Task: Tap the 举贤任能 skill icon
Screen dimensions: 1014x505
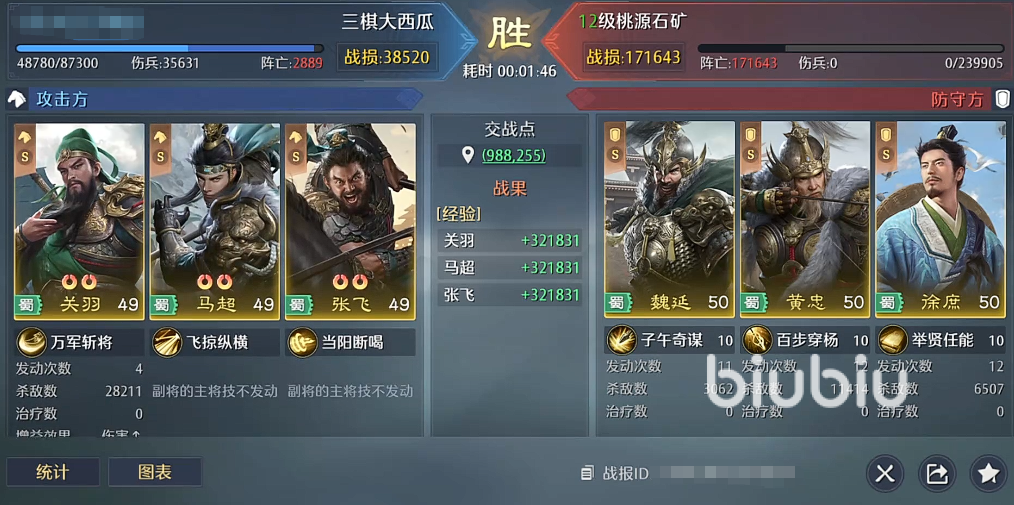Action: tap(892, 340)
